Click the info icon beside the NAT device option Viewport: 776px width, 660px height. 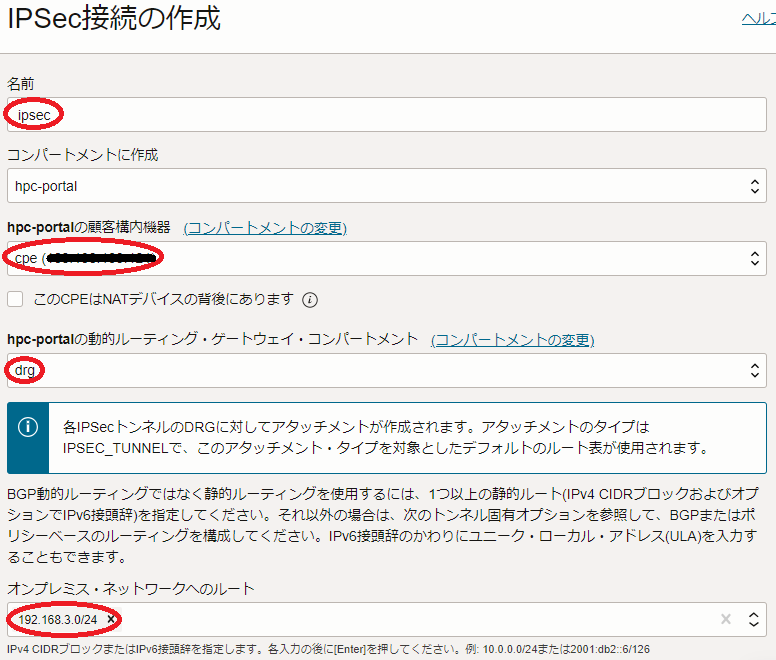coord(310,299)
